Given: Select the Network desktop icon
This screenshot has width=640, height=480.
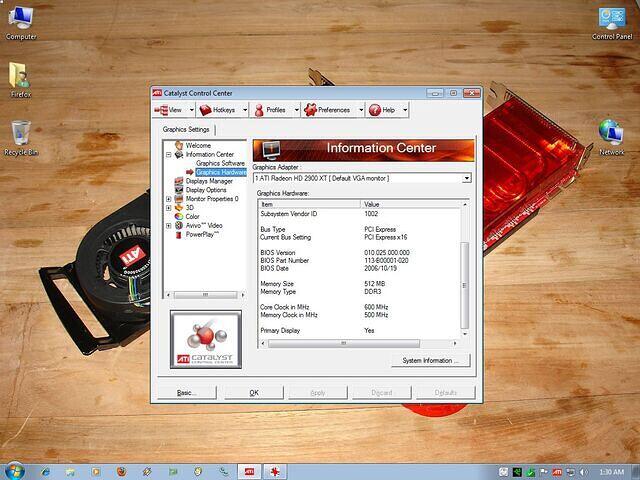Looking at the screenshot, I should pos(611,137).
